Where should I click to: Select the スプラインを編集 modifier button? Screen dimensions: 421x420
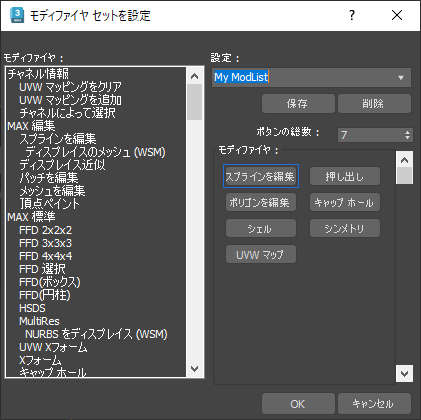[x=261, y=176]
